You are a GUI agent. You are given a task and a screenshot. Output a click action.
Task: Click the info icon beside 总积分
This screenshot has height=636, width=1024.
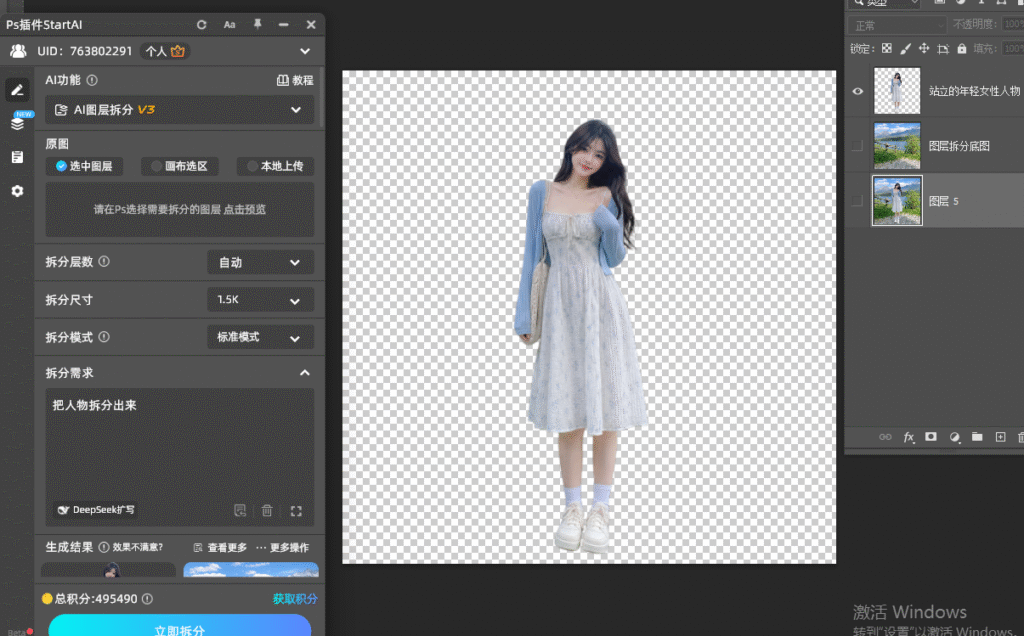[148, 599]
